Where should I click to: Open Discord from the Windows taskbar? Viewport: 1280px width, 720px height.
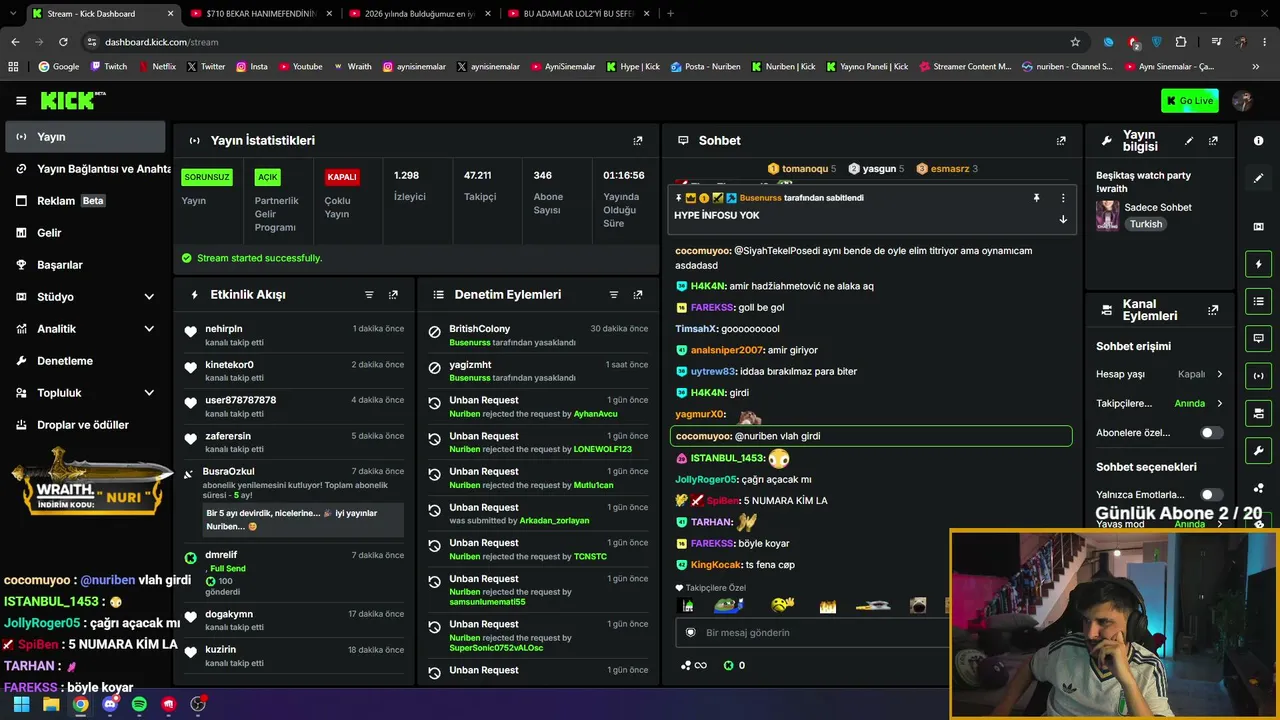point(110,704)
